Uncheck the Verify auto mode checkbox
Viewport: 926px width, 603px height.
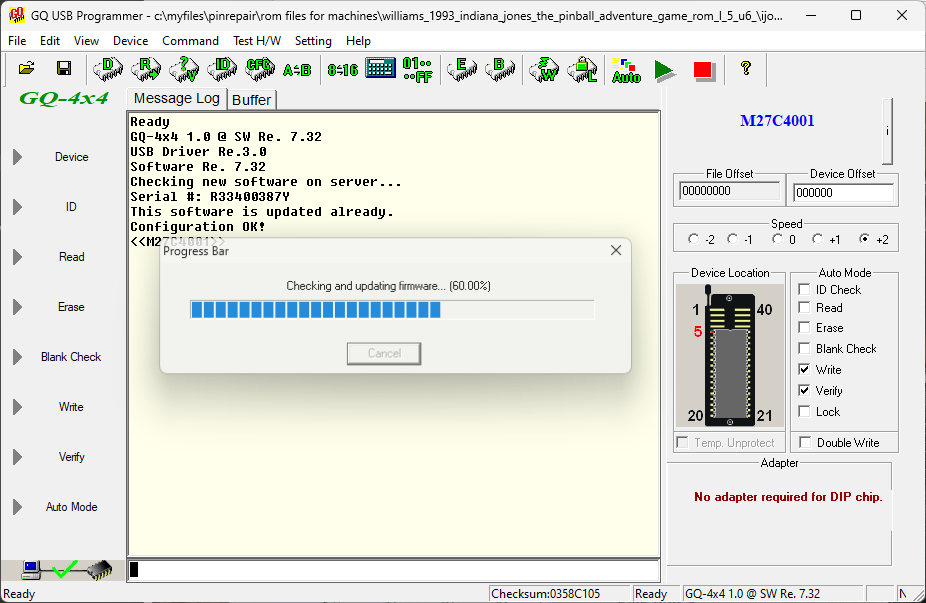click(x=804, y=390)
